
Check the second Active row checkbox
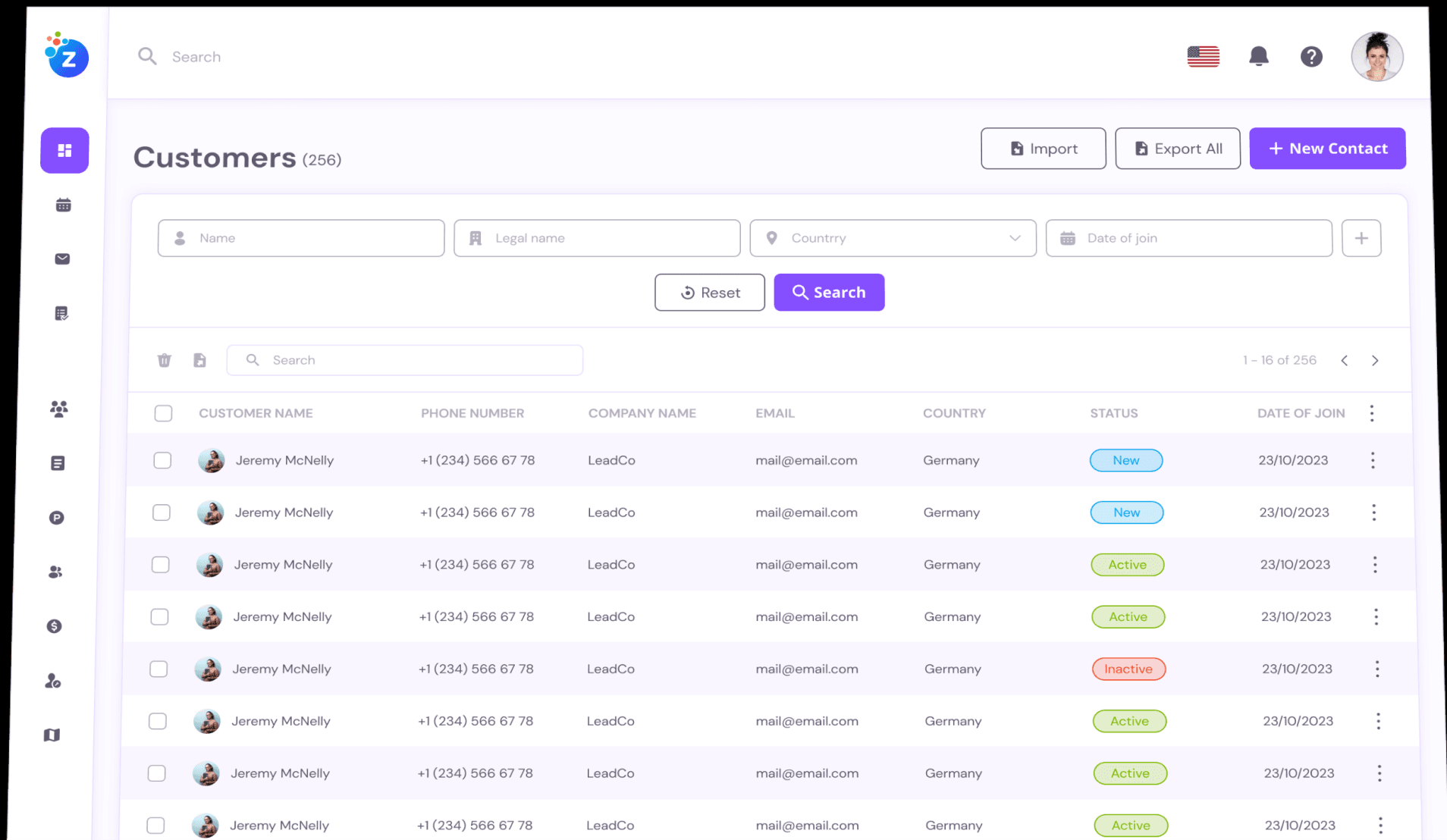(x=159, y=617)
